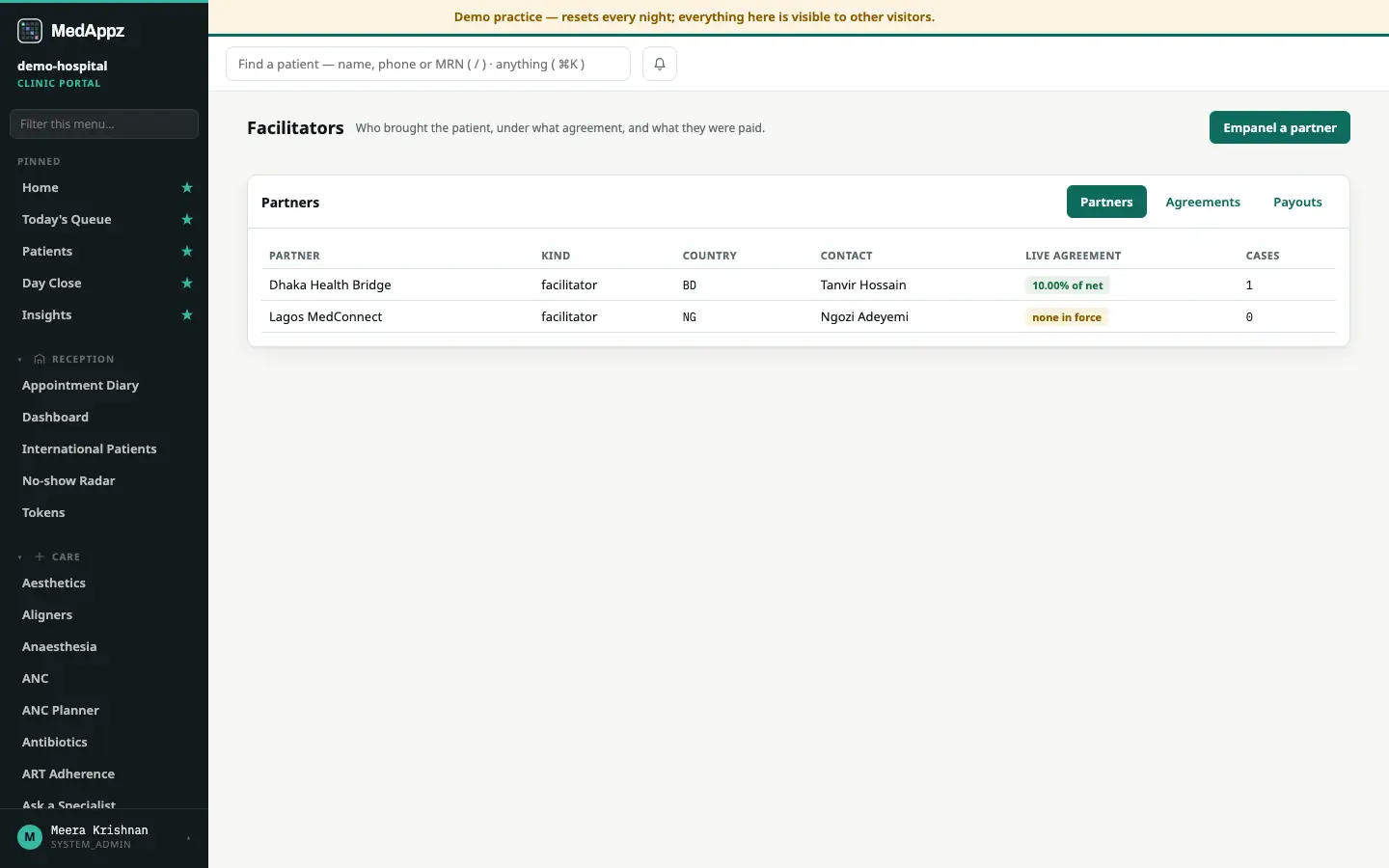
Task: Click contact Ngozi Adeyemi
Action: (x=864, y=316)
